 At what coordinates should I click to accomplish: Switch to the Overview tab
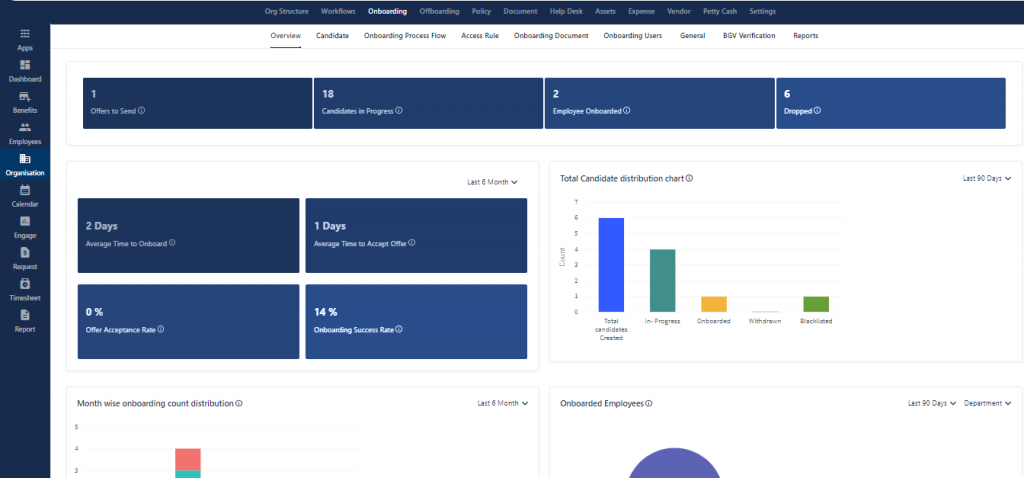point(285,36)
